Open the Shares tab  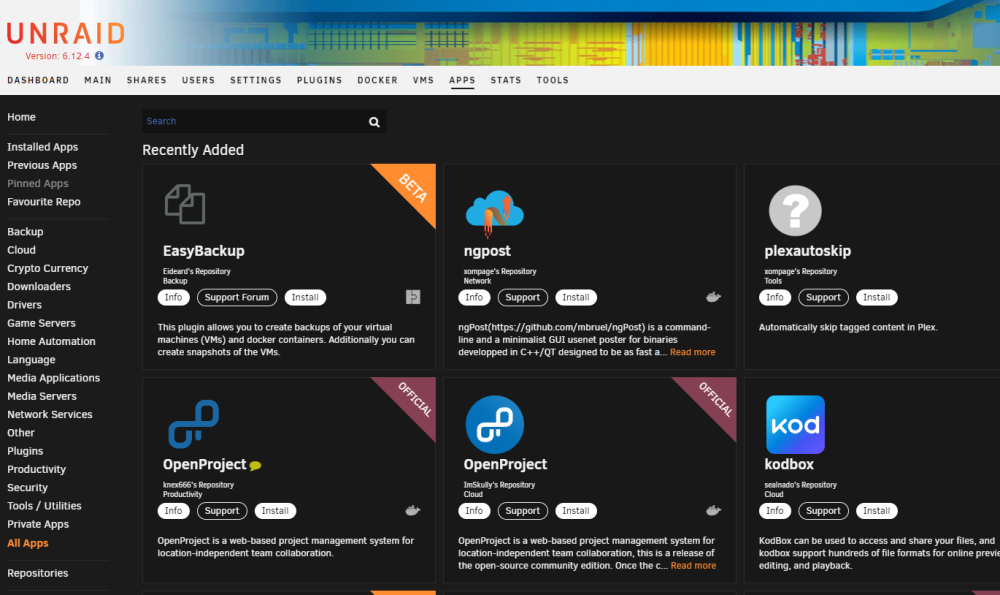tap(146, 80)
